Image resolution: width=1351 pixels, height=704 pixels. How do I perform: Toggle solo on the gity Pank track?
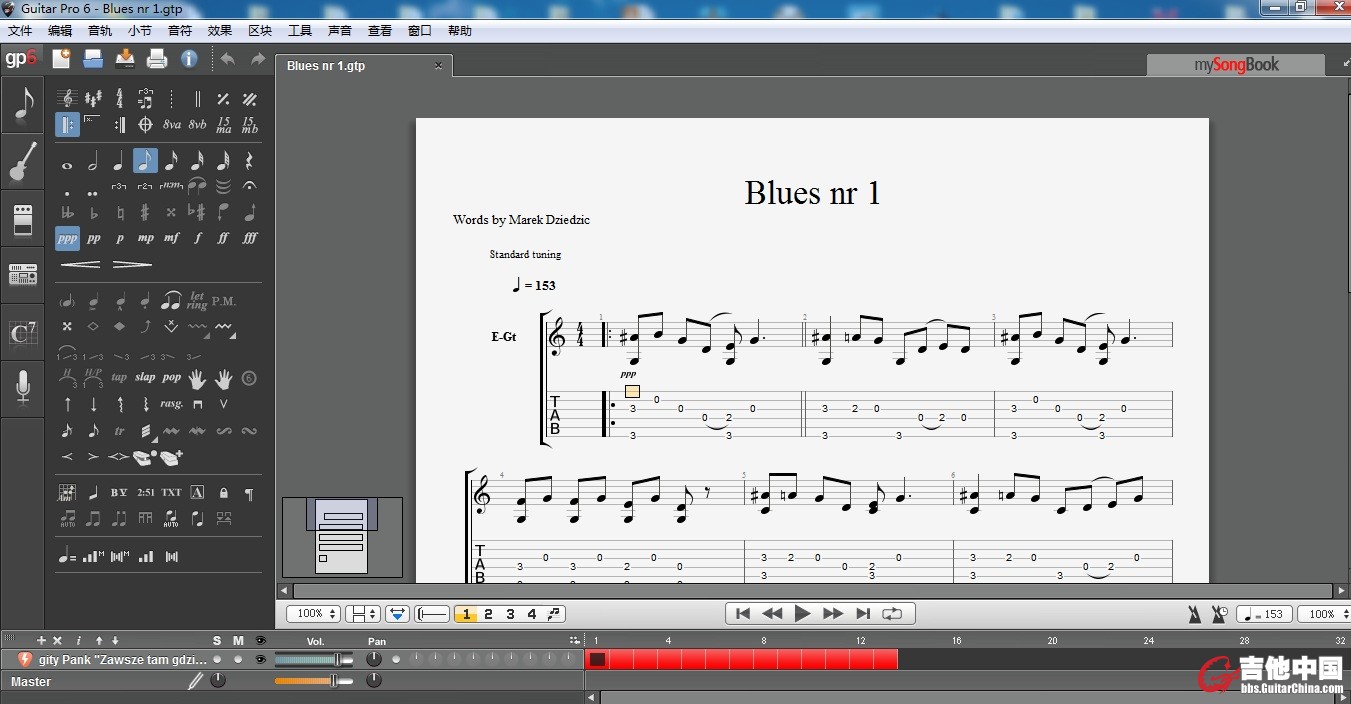click(x=217, y=659)
